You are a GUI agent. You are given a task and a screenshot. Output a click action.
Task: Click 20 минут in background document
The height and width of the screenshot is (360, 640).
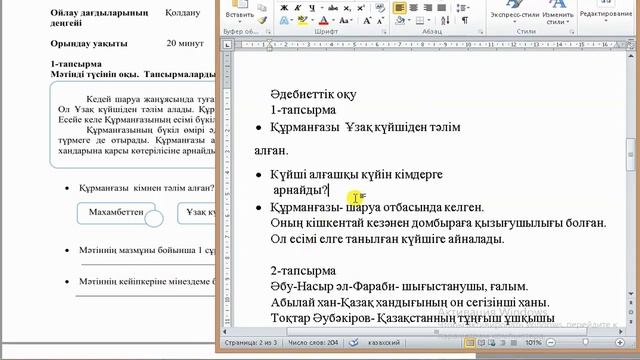coord(185,43)
